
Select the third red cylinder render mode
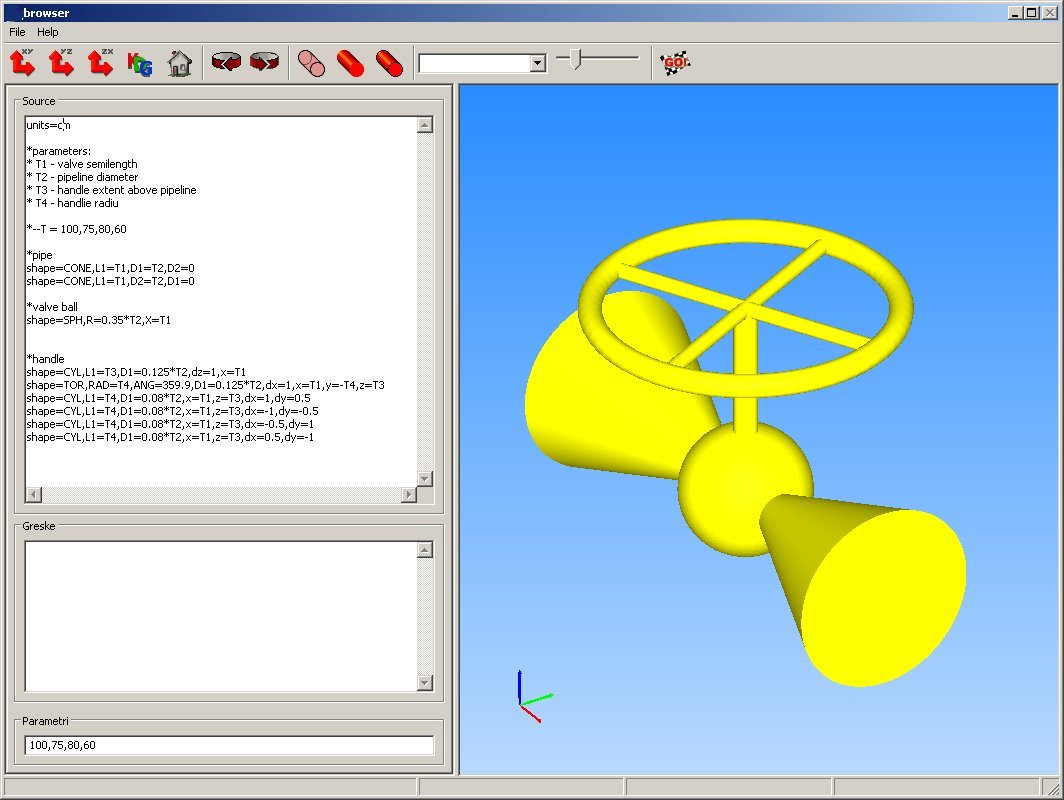(388, 63)
